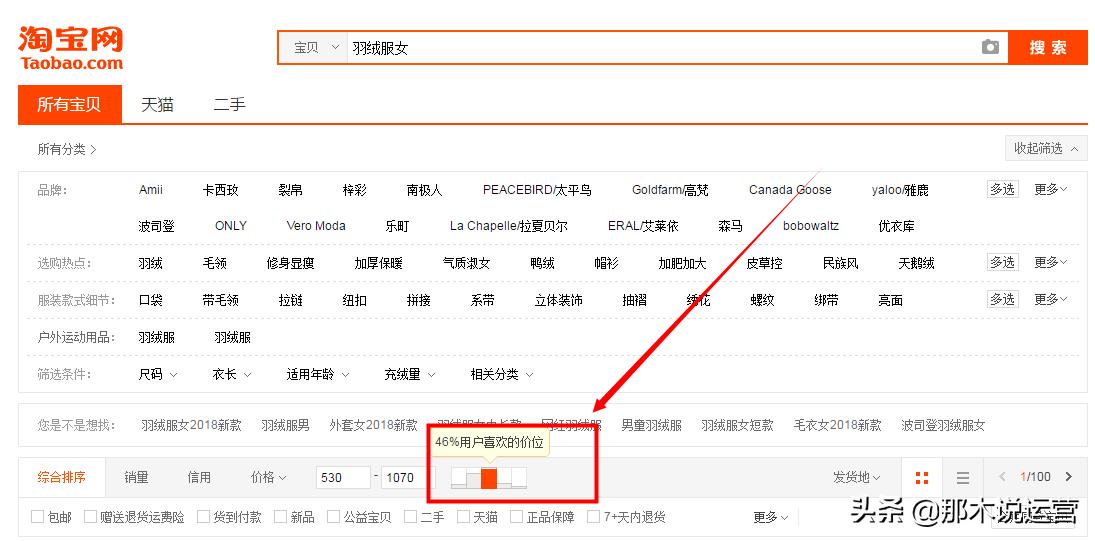Screen dimensions: 1095x541
Task: Tick the 赠送退货运费险 checkbox
Action: click(x=90, y=517)
